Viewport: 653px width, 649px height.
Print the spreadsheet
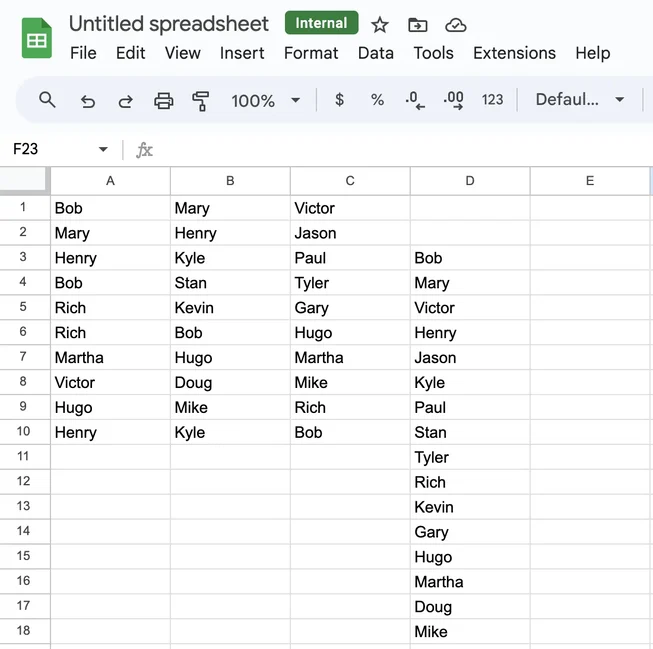tap(164, 100)
